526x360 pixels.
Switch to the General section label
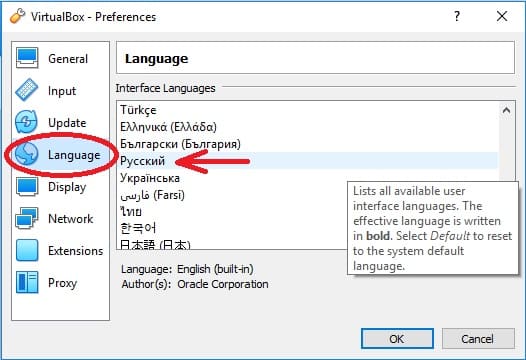(68, 59)
